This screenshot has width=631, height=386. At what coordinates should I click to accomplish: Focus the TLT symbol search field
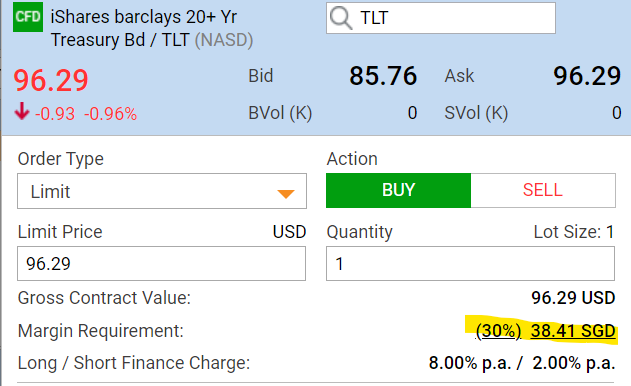coord(441,18)
